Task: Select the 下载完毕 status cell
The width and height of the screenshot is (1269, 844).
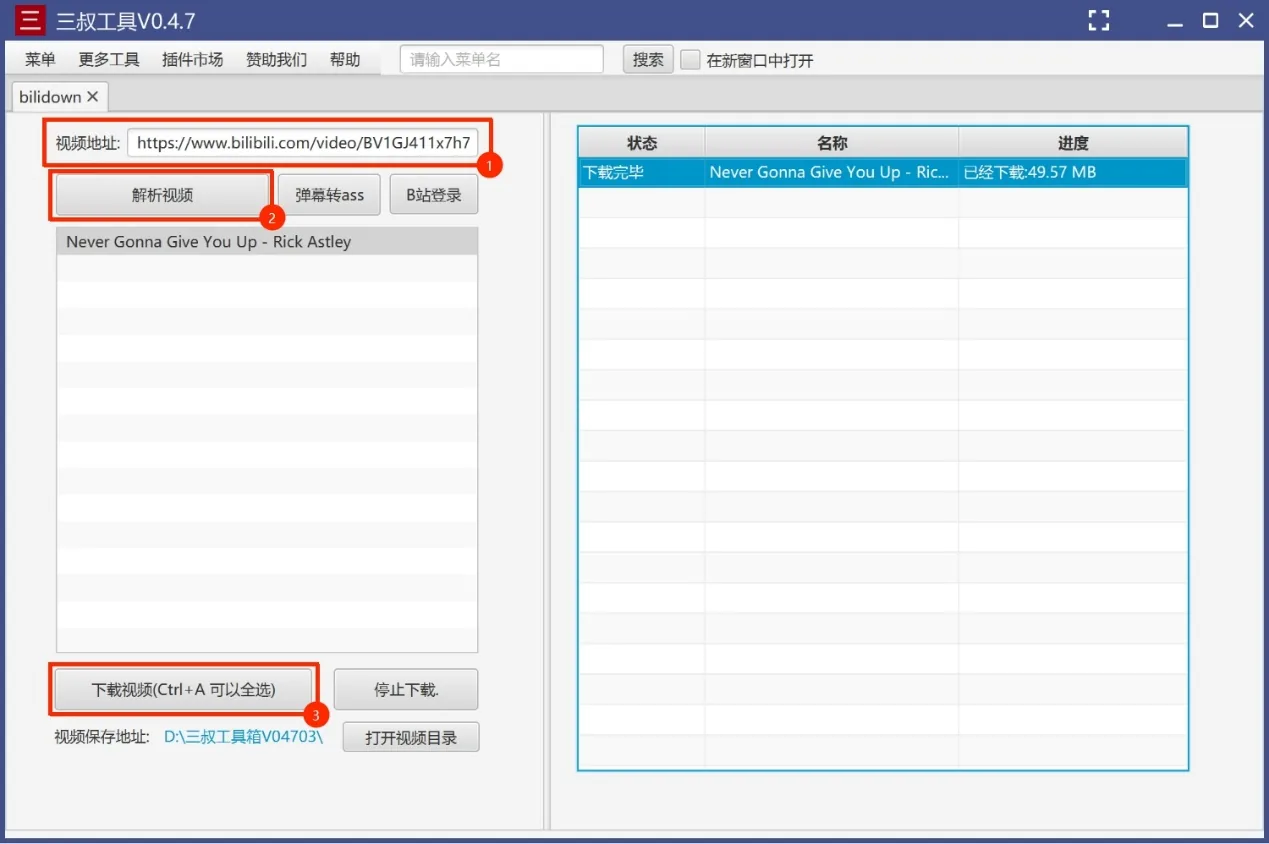Action: coord(642,172)
